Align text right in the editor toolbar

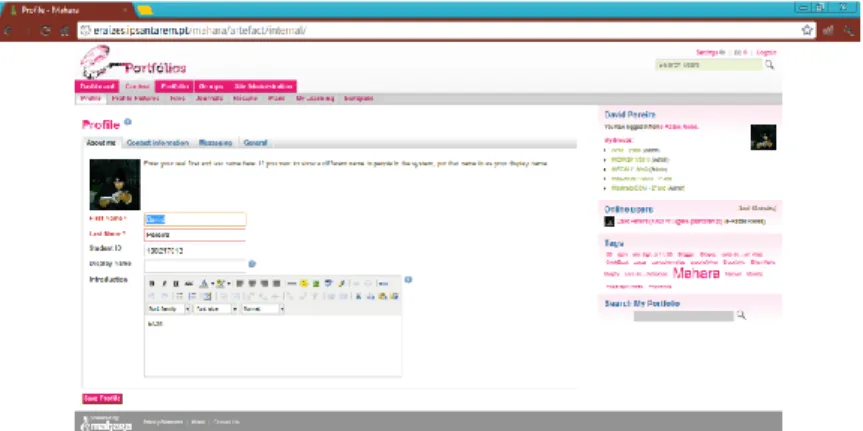click(x=265, y=283)
